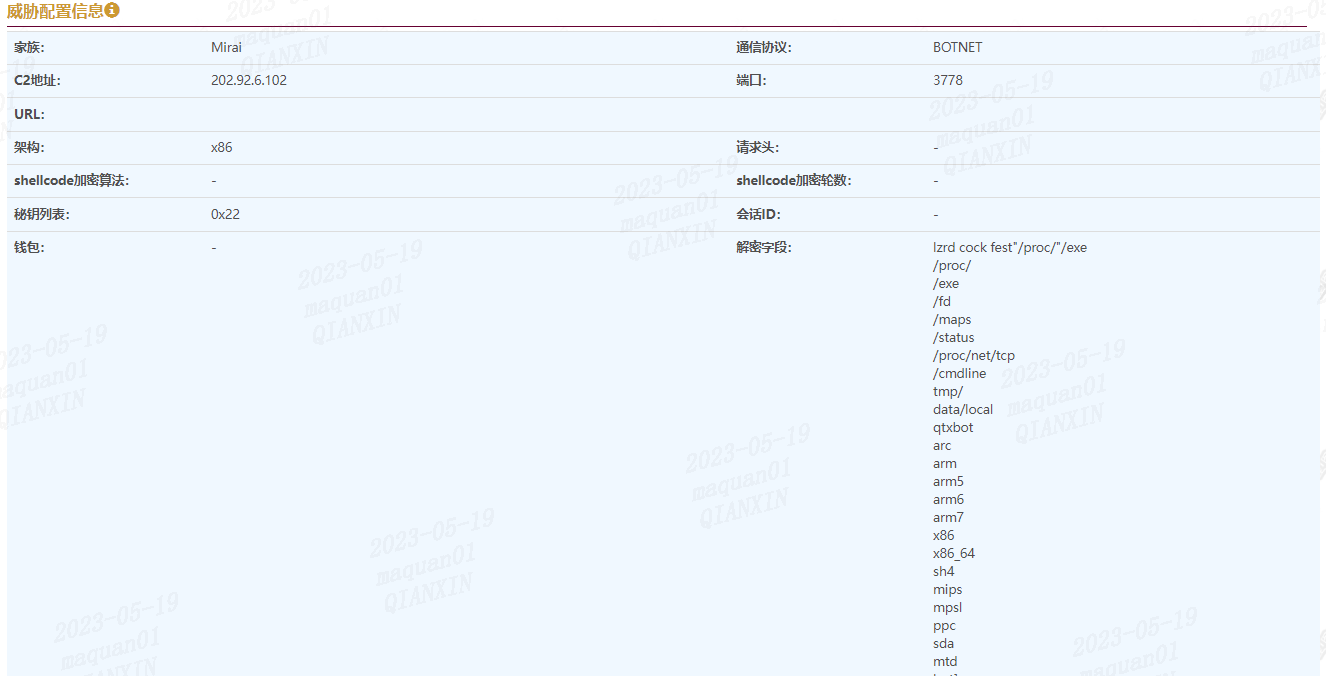Select the arc entry in decrypted fields
The image size is (1326, 676).
click(x=942, y=445)
